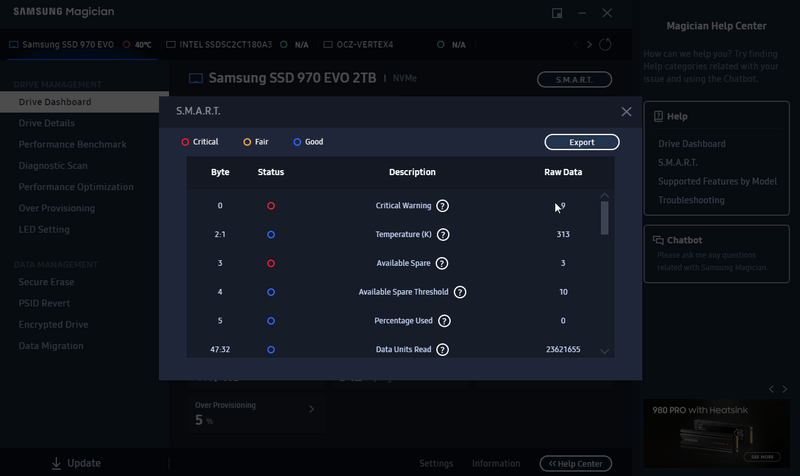800x476 pixels.
Task: Open Troubleshooting help topic
Action: [691, 201]
